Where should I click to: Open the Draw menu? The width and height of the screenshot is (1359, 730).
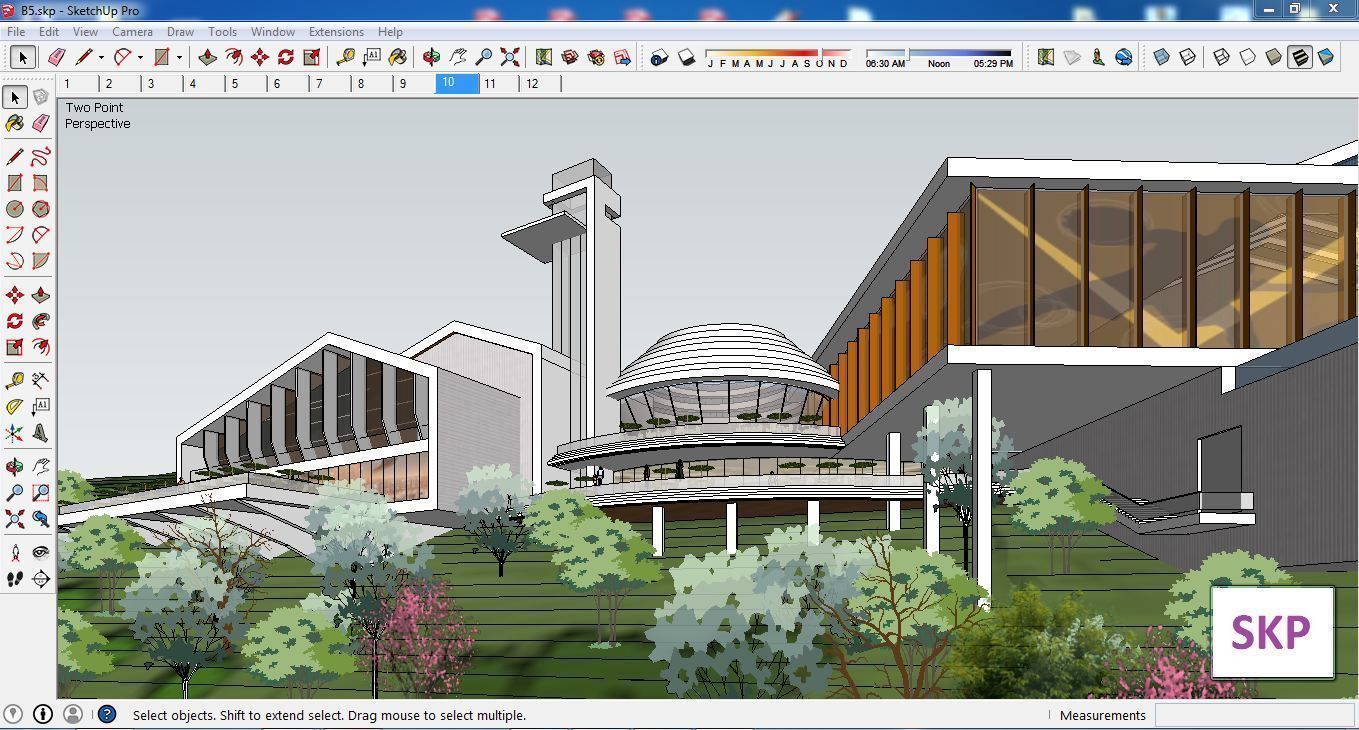coord(180,31)
